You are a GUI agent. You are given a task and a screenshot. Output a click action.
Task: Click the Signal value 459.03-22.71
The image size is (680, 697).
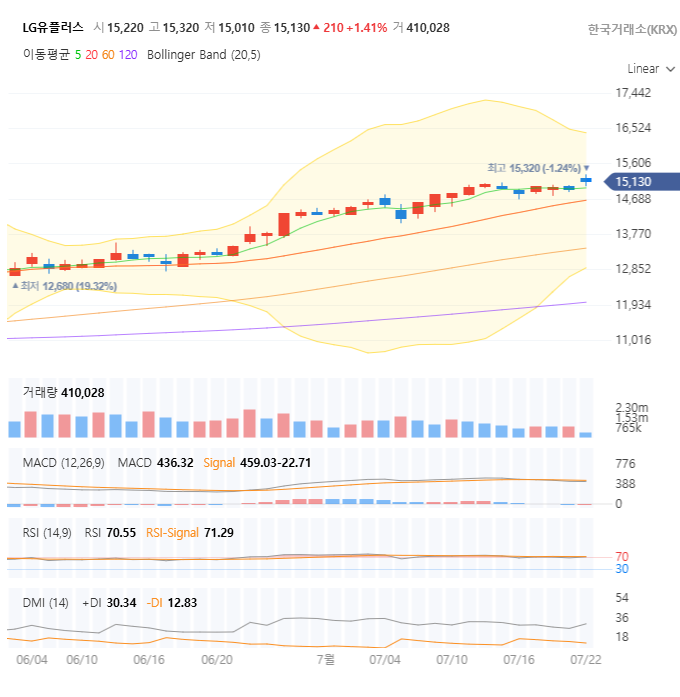(x=276, y=463)
